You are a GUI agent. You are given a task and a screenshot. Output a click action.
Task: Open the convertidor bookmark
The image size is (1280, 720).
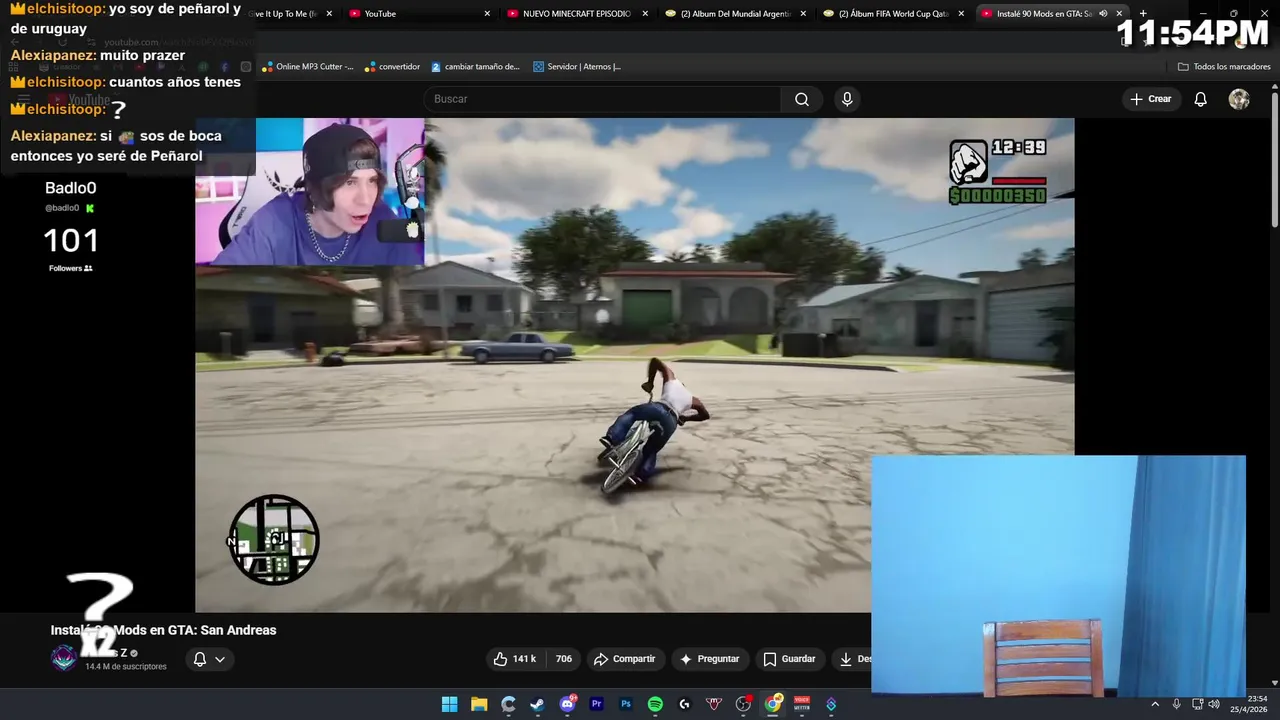(392, 67)
